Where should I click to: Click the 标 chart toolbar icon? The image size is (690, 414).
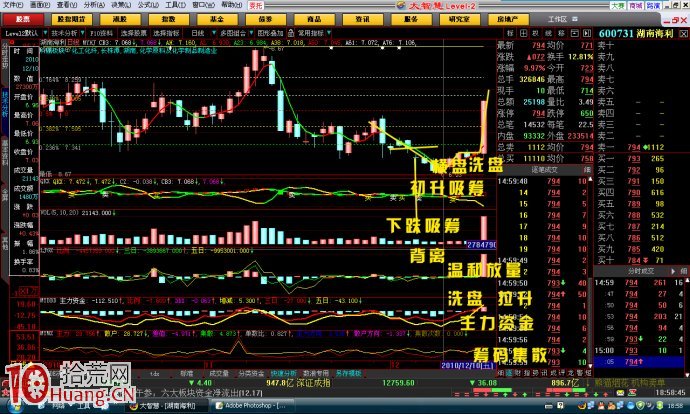[x=510, y=33]
